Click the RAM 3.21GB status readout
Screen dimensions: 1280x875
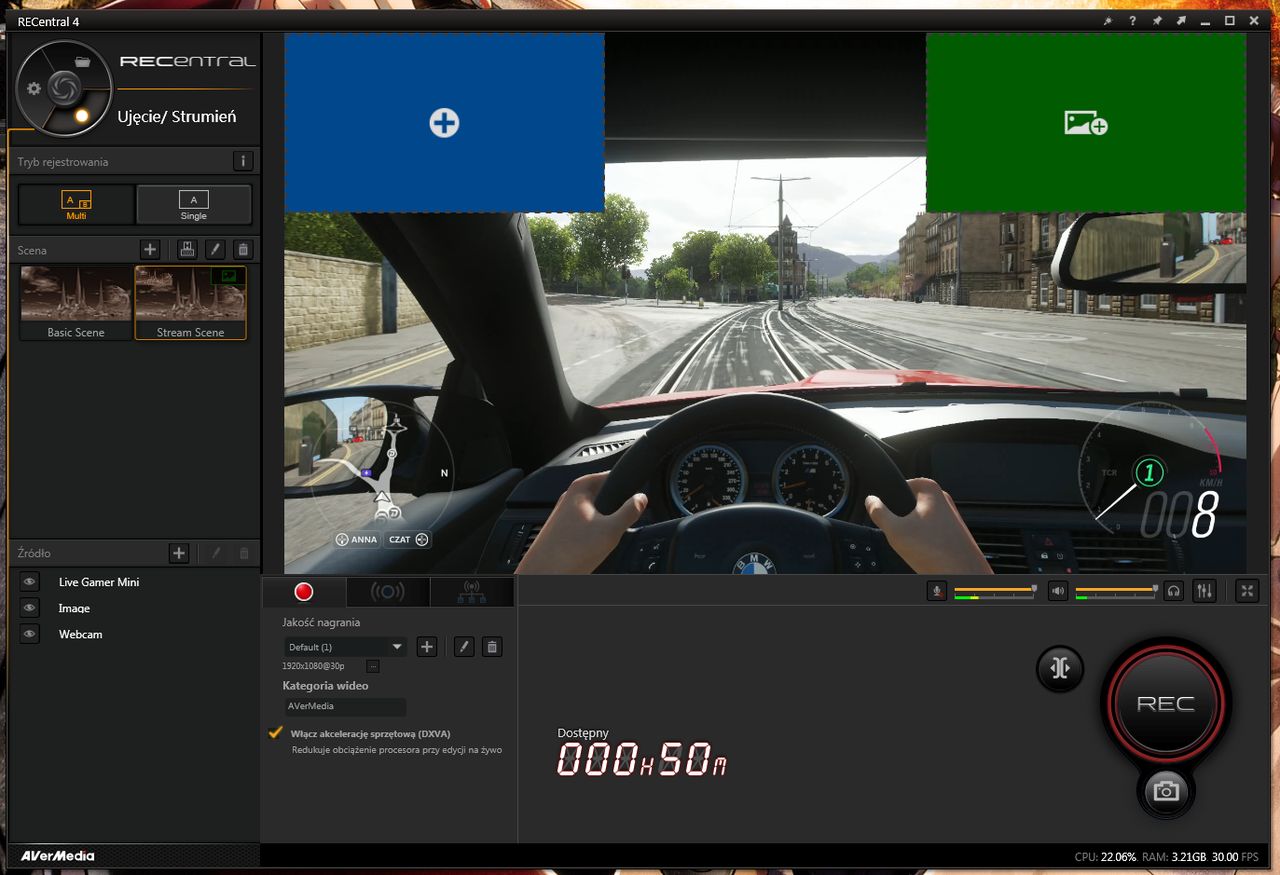pos(1173,857)
